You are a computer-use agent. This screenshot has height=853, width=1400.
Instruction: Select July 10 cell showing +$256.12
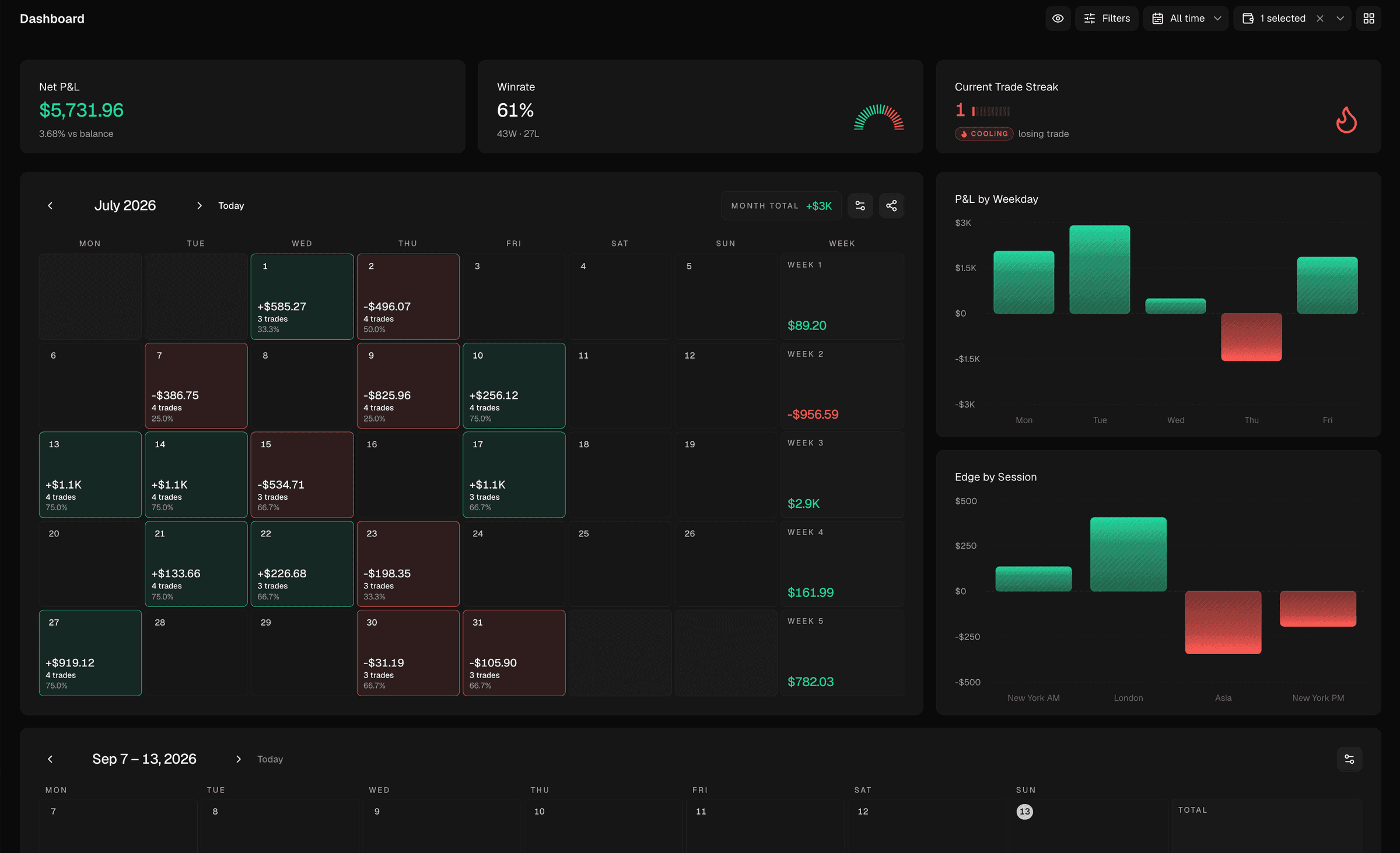click(x=514, y=385)
